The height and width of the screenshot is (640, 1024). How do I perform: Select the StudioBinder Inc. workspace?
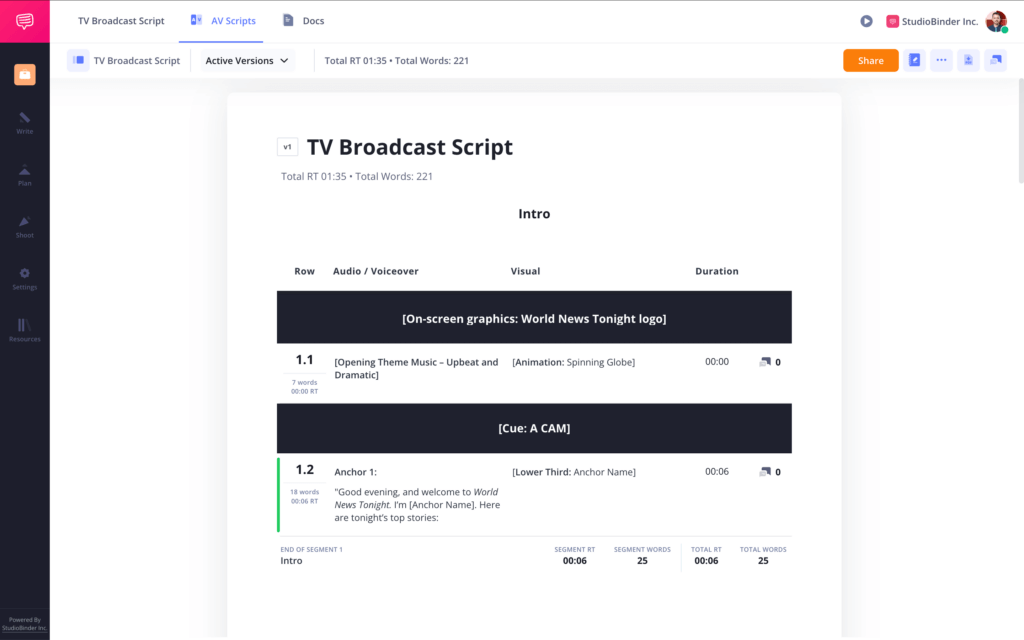click(x=931, y=20)
